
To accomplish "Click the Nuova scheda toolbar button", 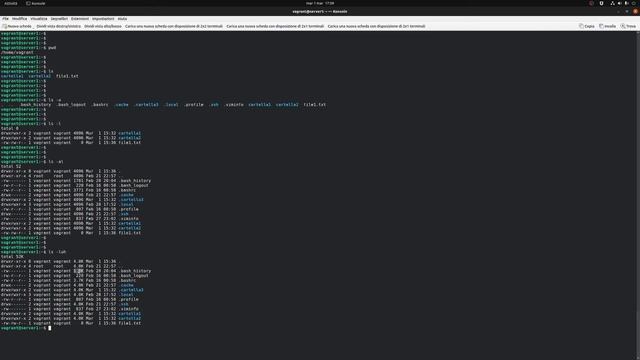I will [17, 26].
